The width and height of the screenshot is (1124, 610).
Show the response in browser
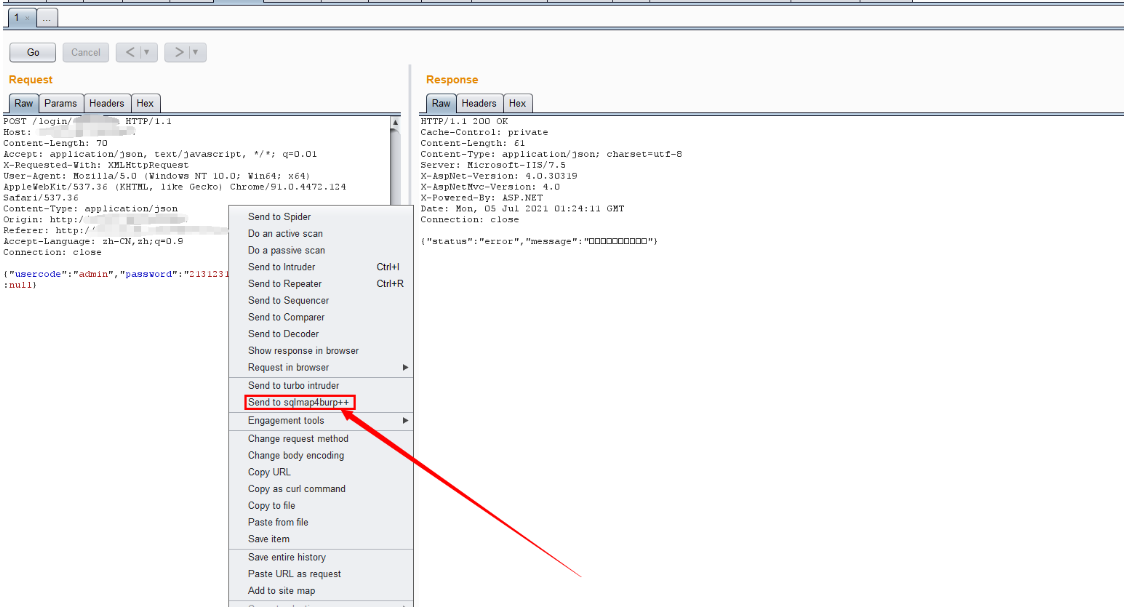[x=305, y=350]
